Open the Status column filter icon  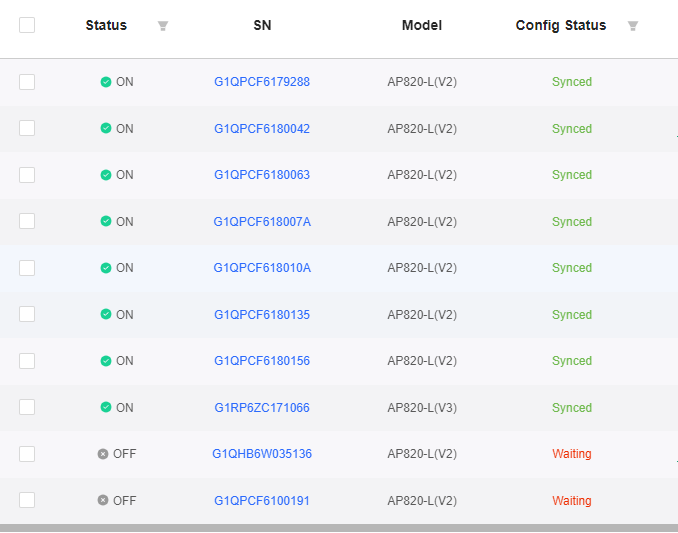pyautogui.click(x=163, y=26)
